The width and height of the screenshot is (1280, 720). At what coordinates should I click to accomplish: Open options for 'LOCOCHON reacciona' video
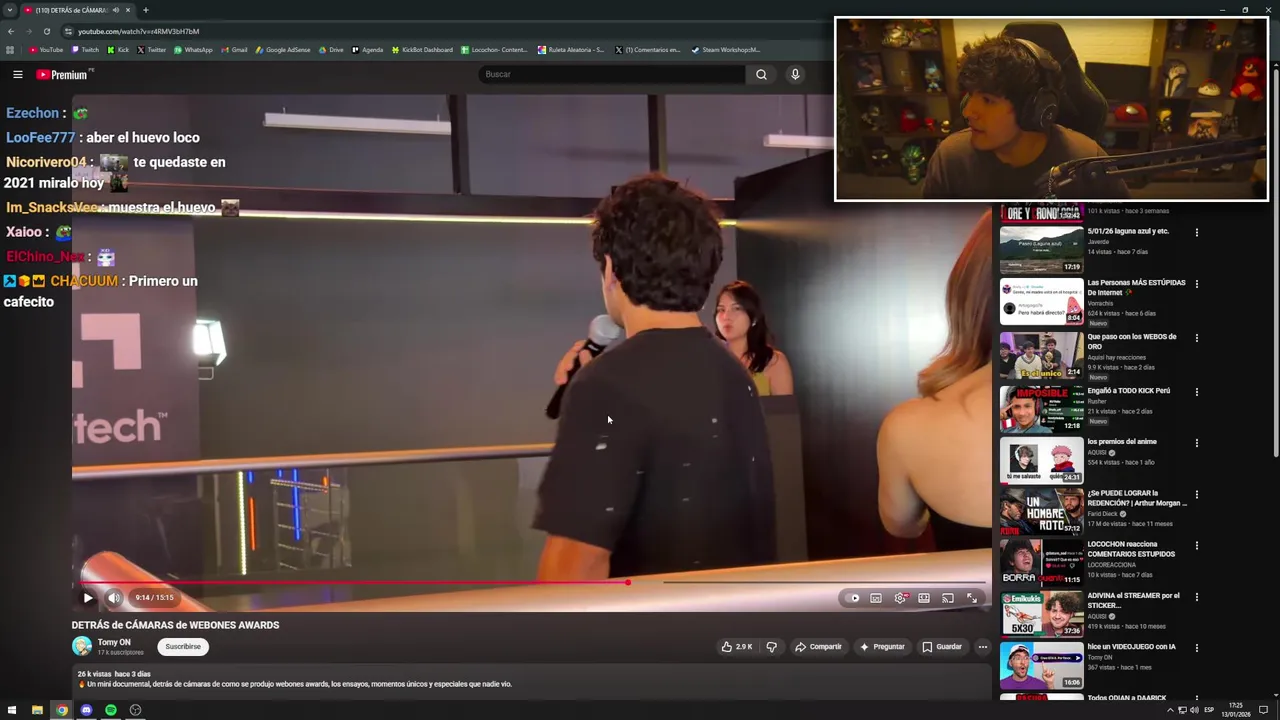[x=1196, y=546]
